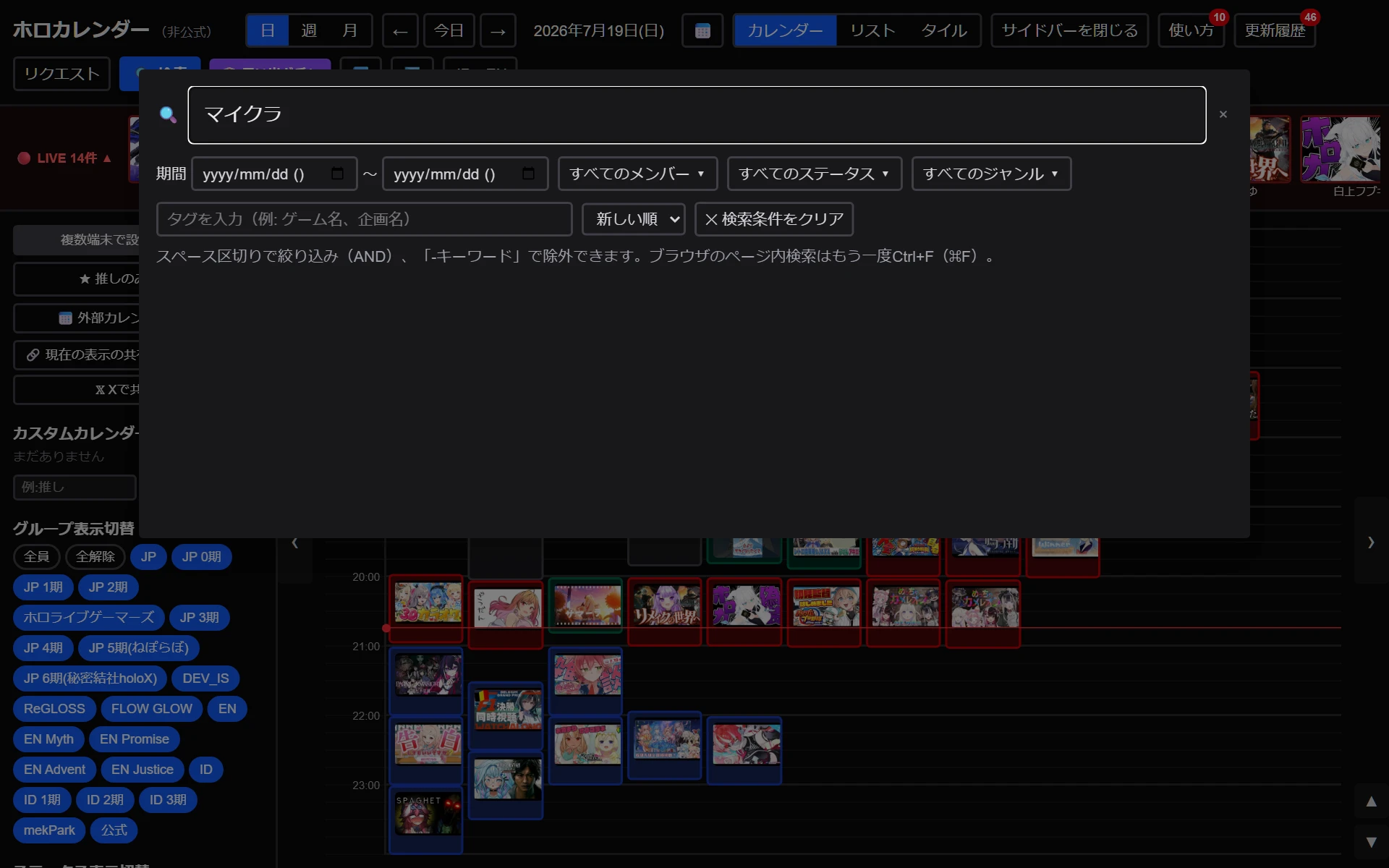Select all groups with the 全員 chip
Screen dimensions: 1389x868
(x=37, y=557)
